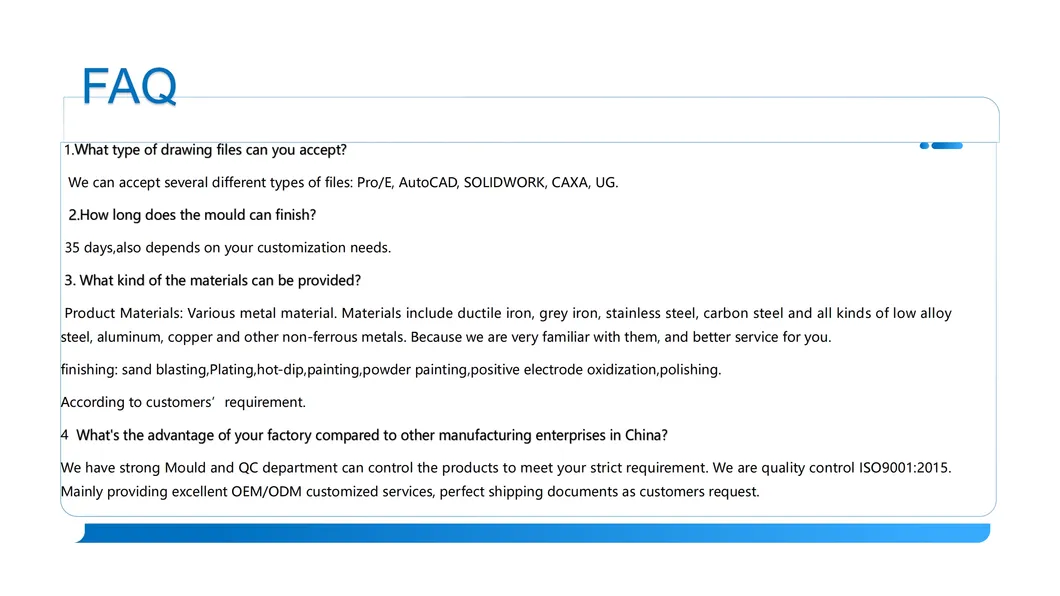
Task: Select question 2 about mould finish time
Action: pos(192,215)
